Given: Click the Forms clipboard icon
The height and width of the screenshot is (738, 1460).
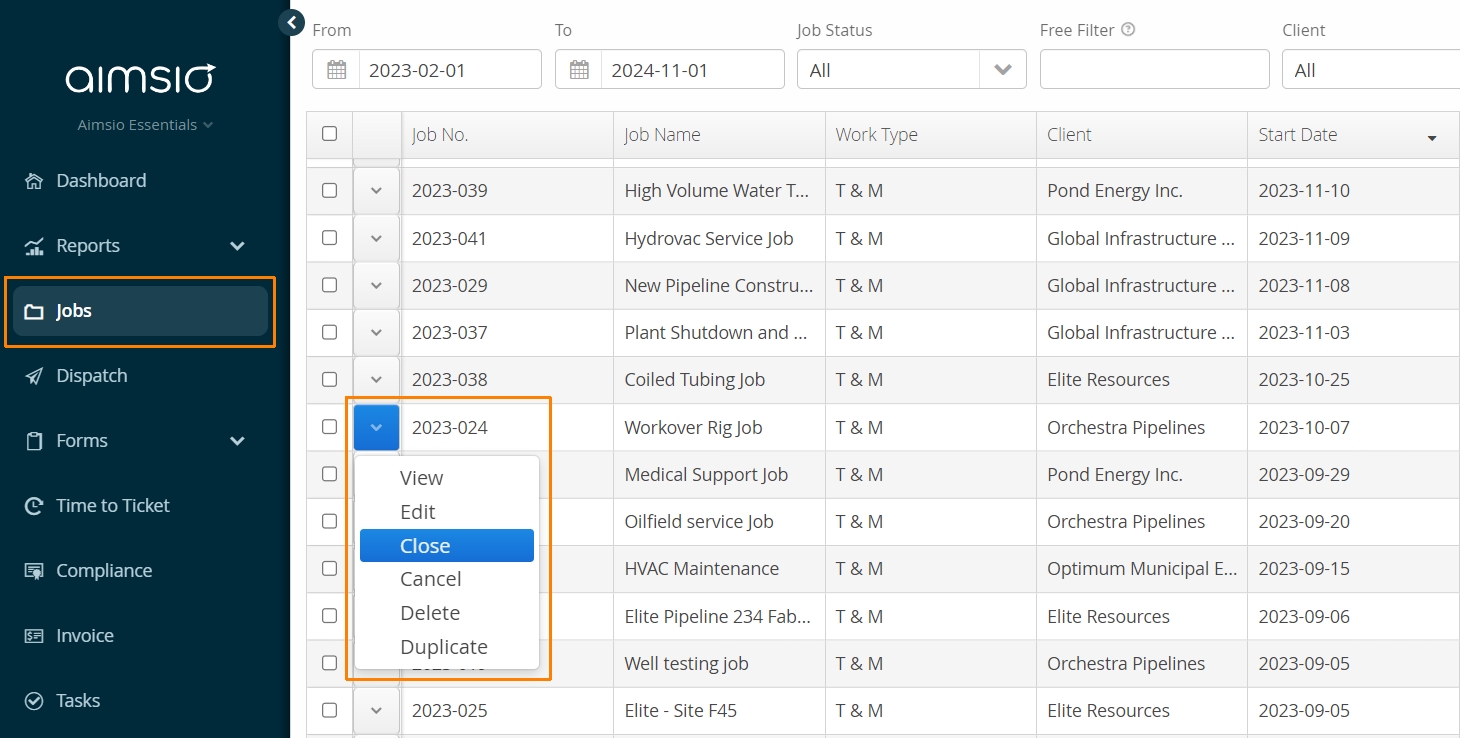Looking at the screenshot, I should [34, 441].
